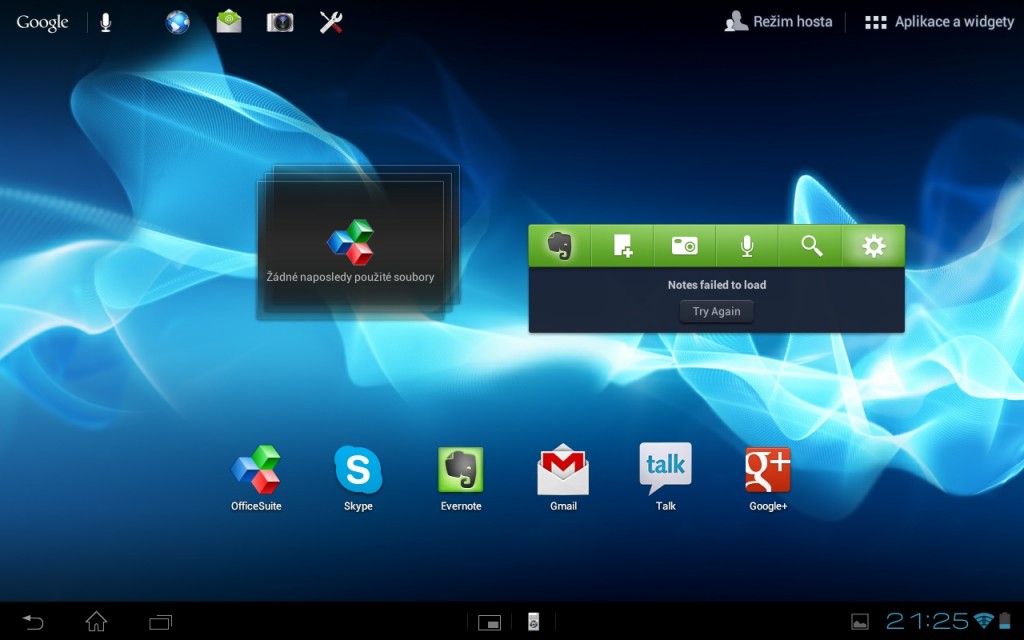
Task: Open Google search in the top bar
Action: 42,22
